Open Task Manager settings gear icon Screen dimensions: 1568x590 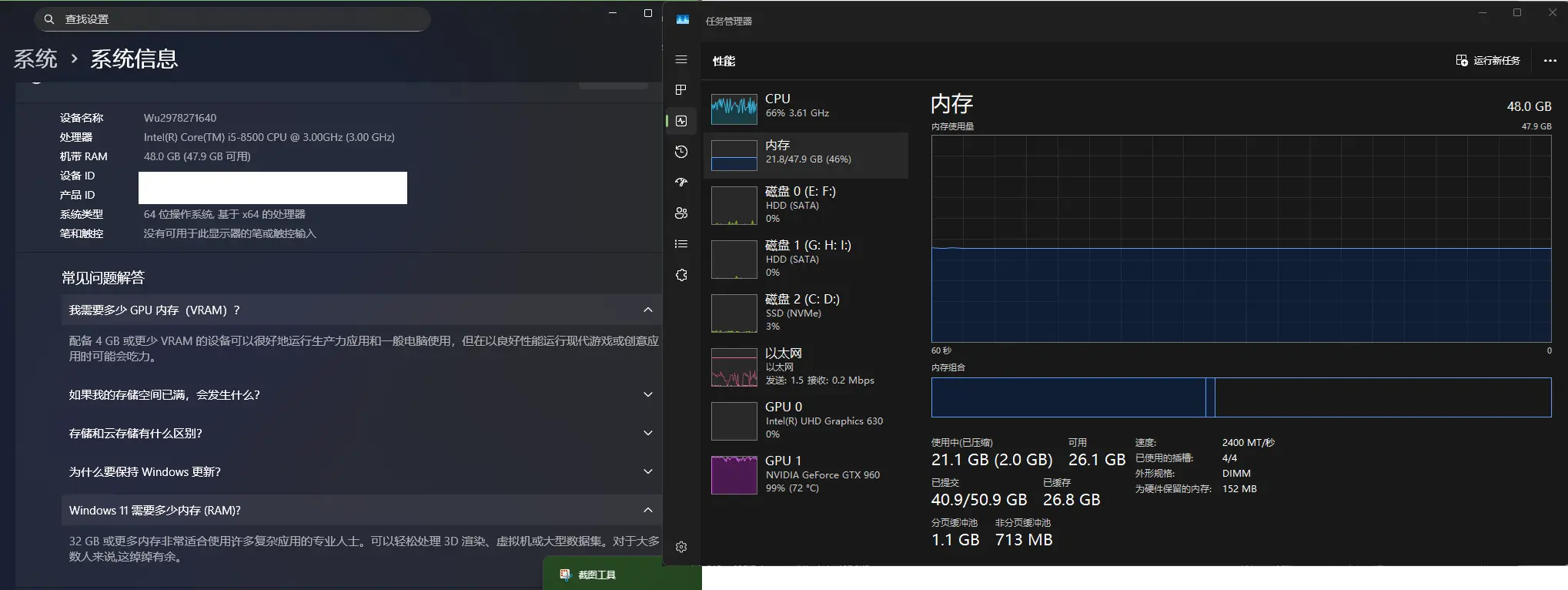tap(681, 547)
